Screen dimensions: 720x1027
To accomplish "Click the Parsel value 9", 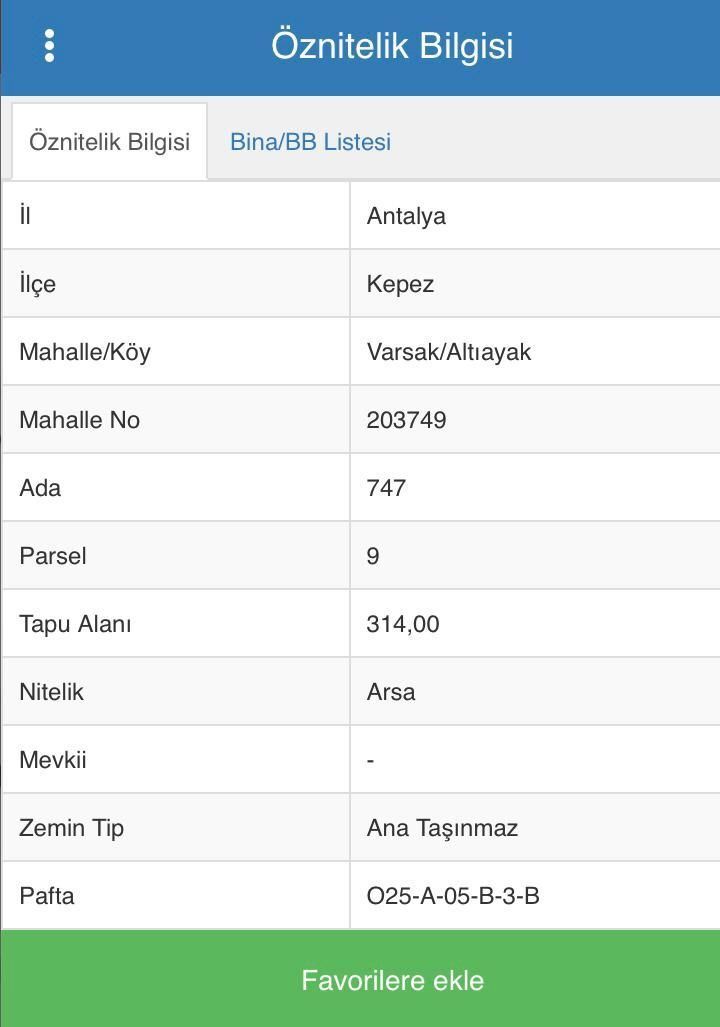I will coord(373,556).
